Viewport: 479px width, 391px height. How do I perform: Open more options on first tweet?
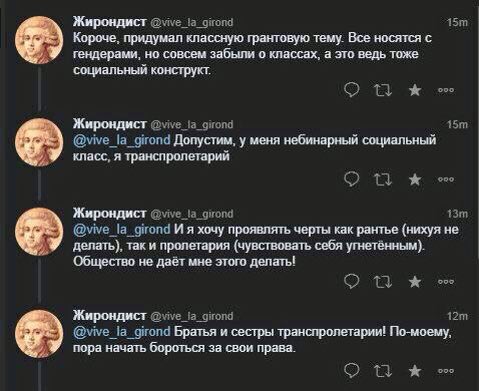pos(446,90)
